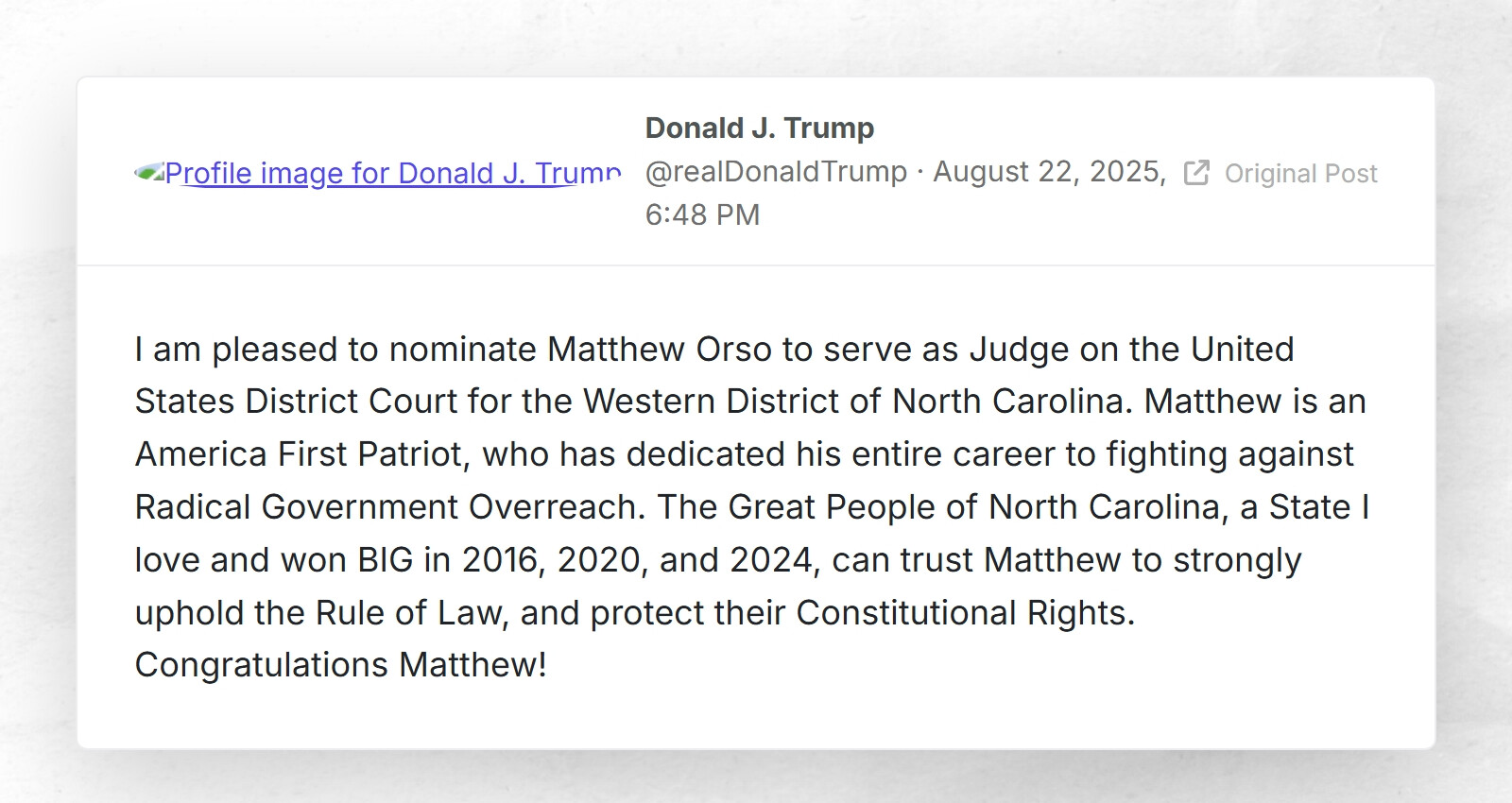Click the 6:48 PM timestamp
This screenshot has width=1512, height=803.
click(x=702, y=214)
